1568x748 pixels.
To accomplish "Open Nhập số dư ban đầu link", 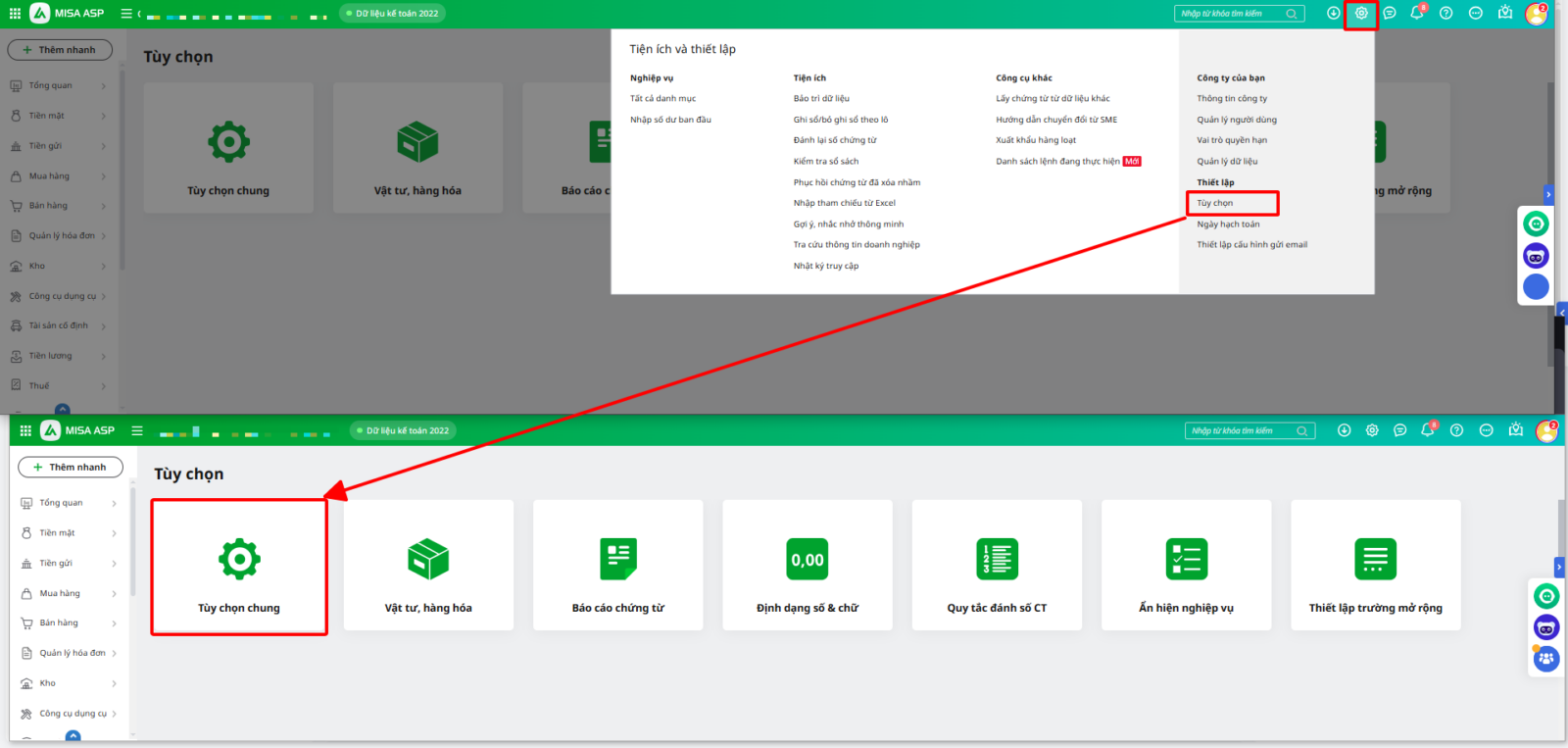I will (x=670, y=120).
